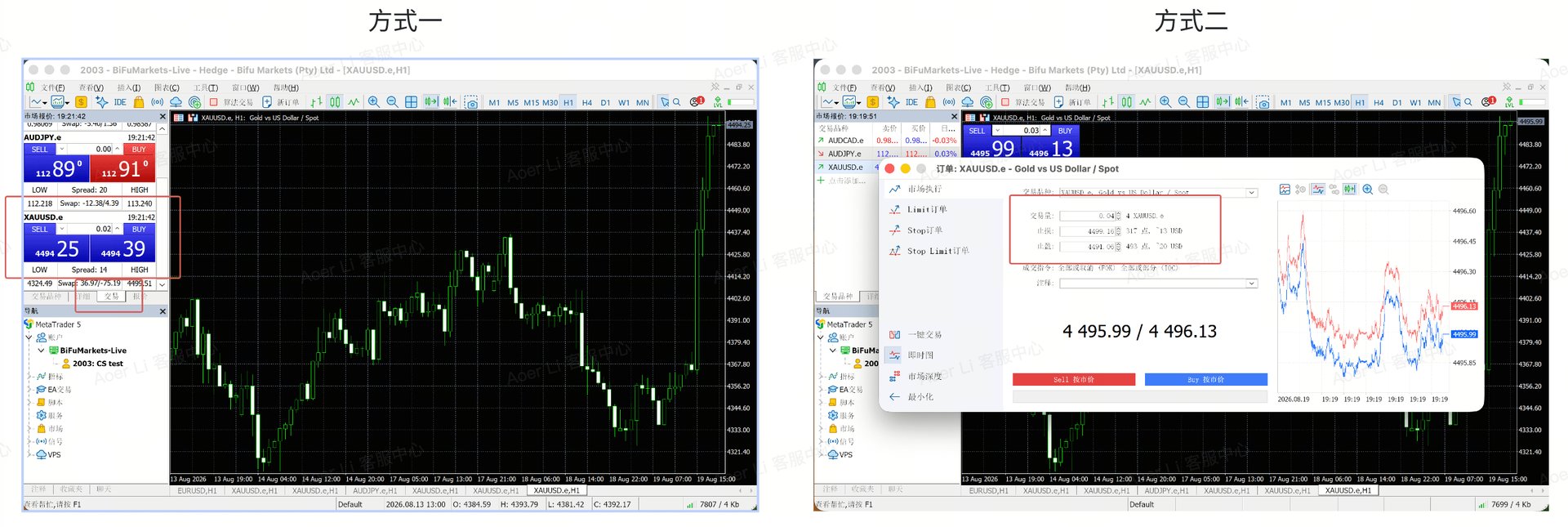Show the chart grid in 方式一 window
This screenshot has width=1568, height=527.
coord(411,102)
